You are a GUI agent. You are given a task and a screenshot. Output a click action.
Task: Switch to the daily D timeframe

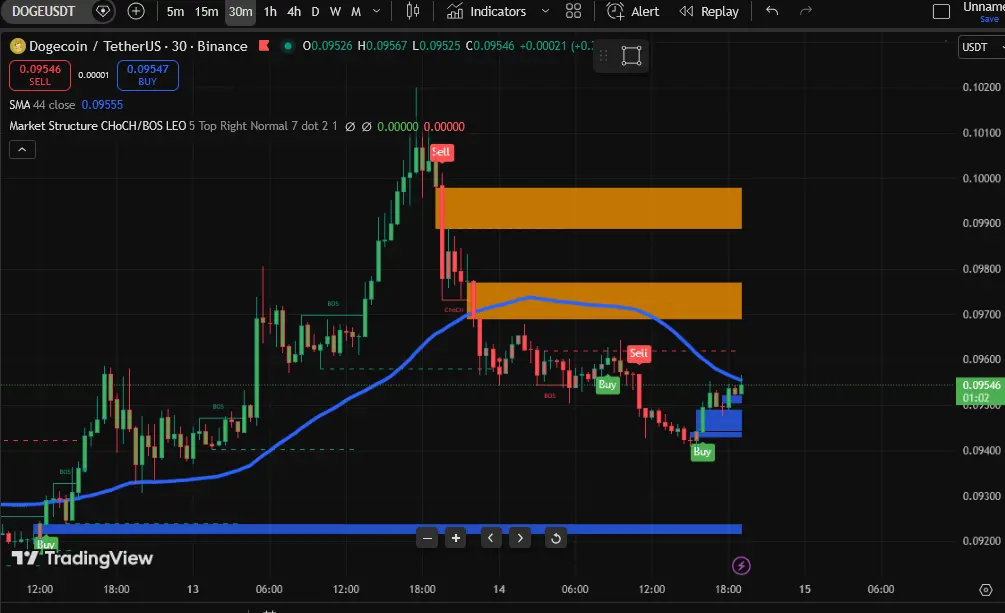click(315, 12)
